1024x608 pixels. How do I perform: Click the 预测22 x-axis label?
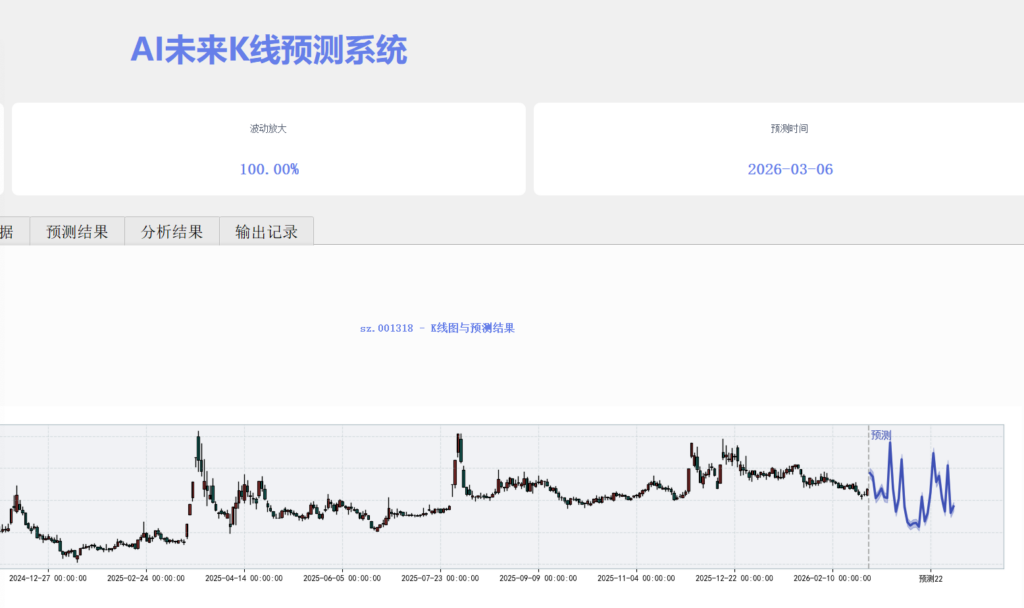point(931,578)
